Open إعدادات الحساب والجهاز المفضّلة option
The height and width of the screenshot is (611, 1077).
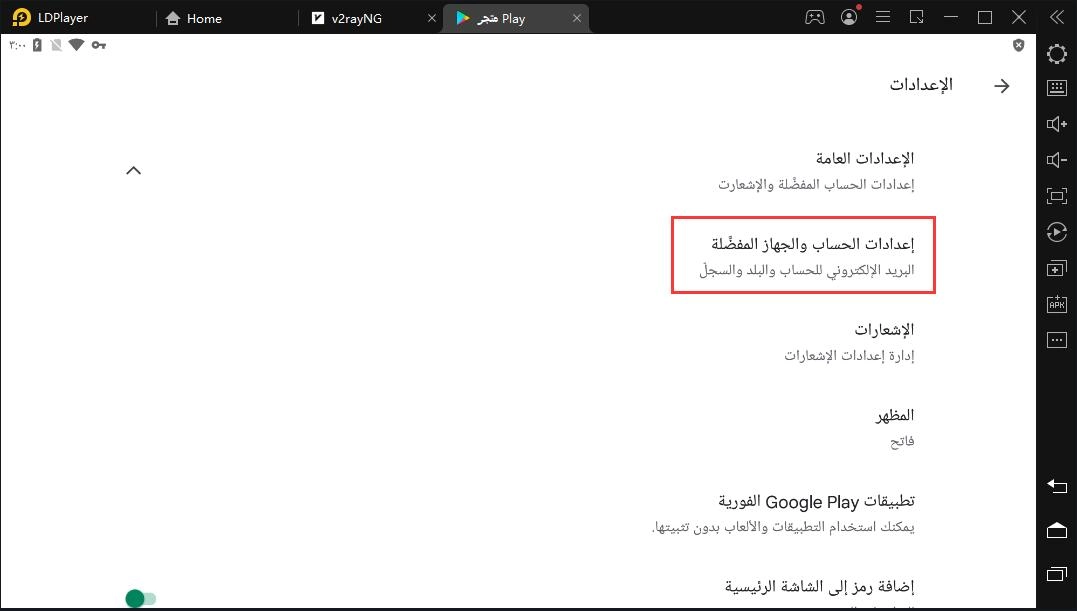point(803,255)
